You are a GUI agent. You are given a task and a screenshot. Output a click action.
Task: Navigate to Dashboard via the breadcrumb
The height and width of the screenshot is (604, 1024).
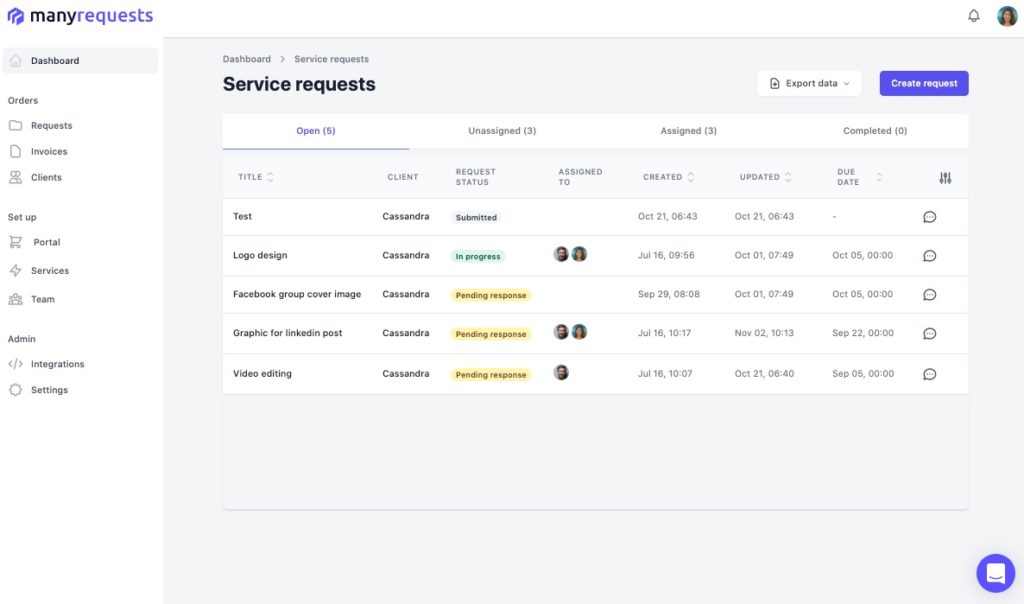[247, 58]
